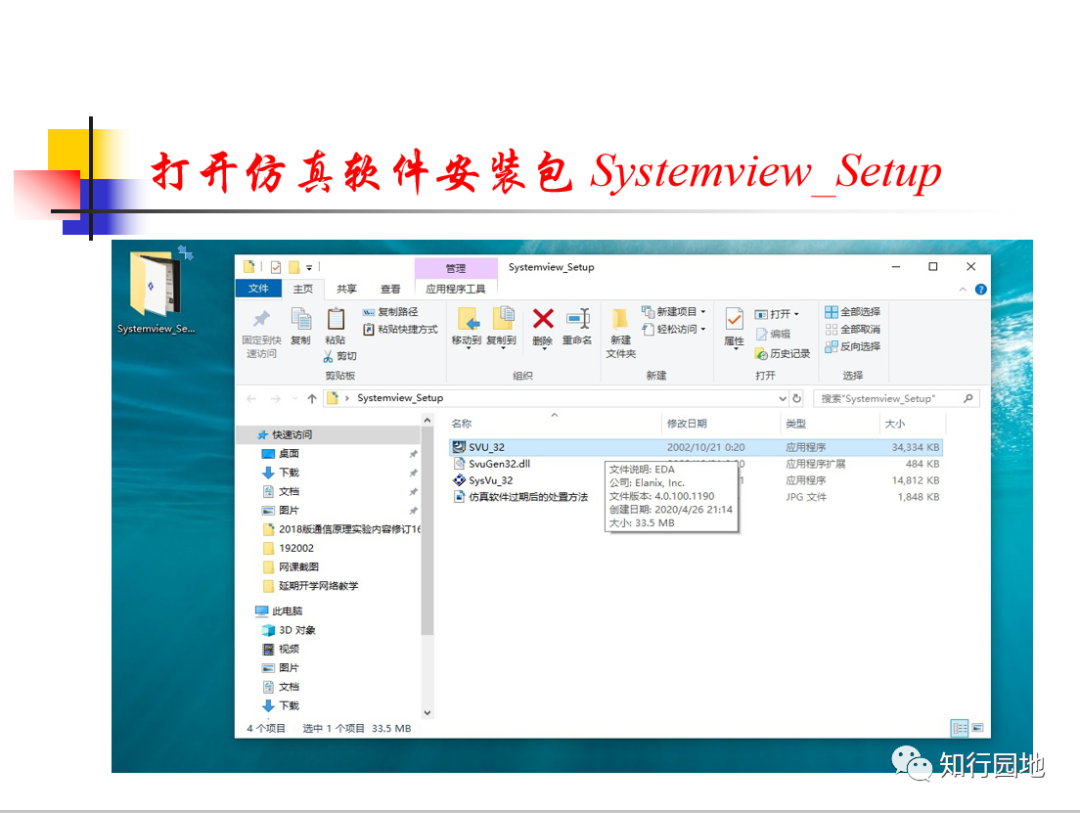The image size is (1080, 813).
Task: Open the recent locations dropdown arrow
Action: point(295,398)
